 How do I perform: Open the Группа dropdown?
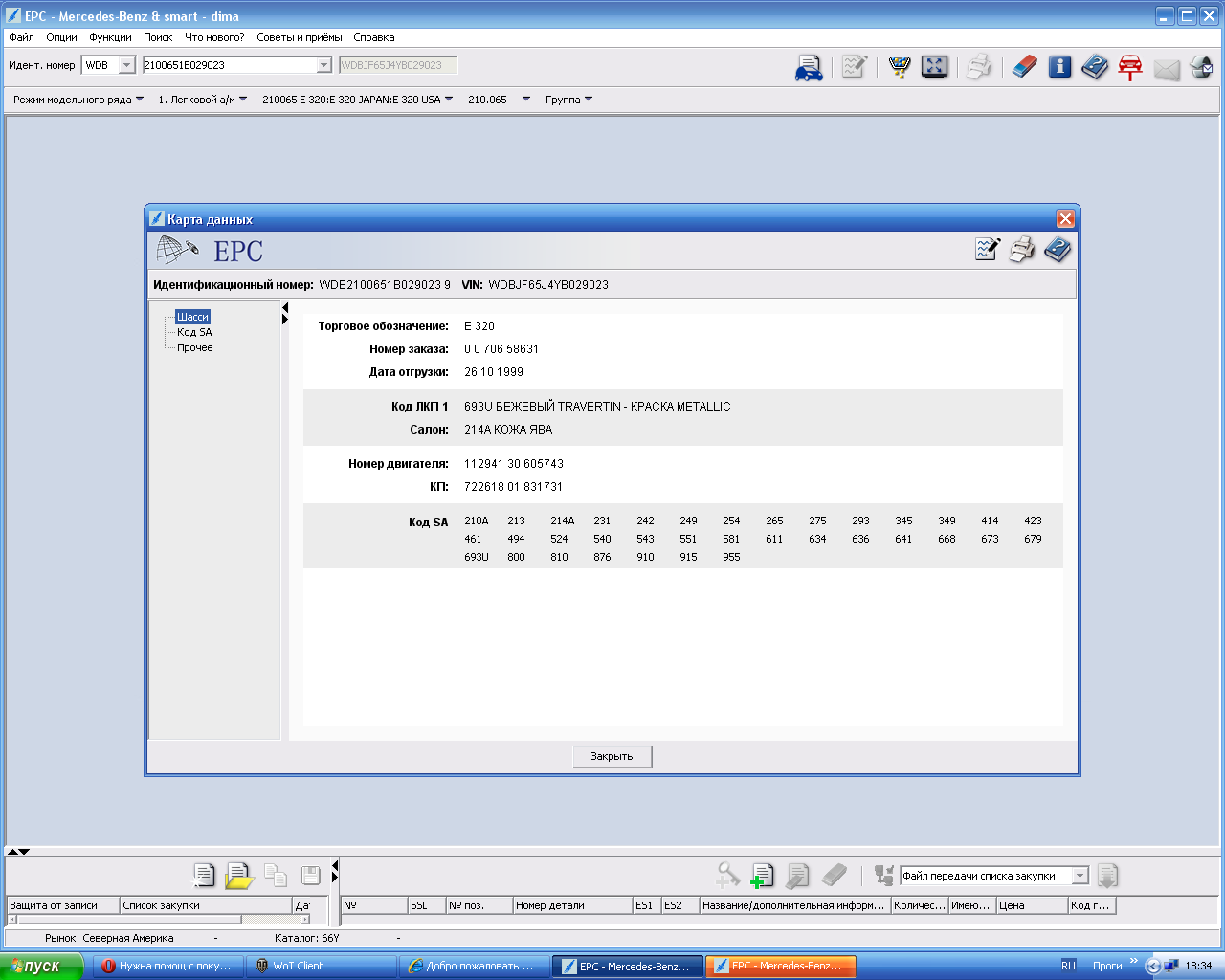pos(568,100)
